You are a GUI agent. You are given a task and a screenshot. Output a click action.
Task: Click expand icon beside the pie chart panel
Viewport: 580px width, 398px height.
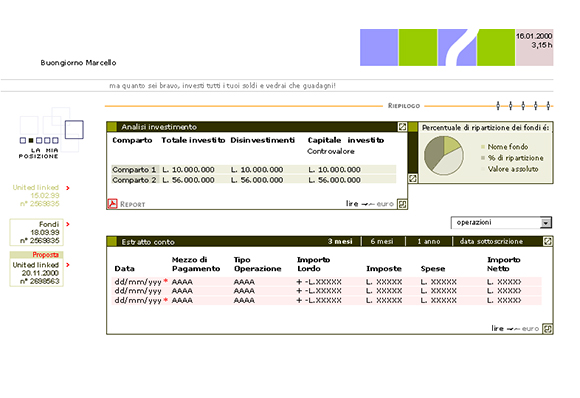[412, 178]
